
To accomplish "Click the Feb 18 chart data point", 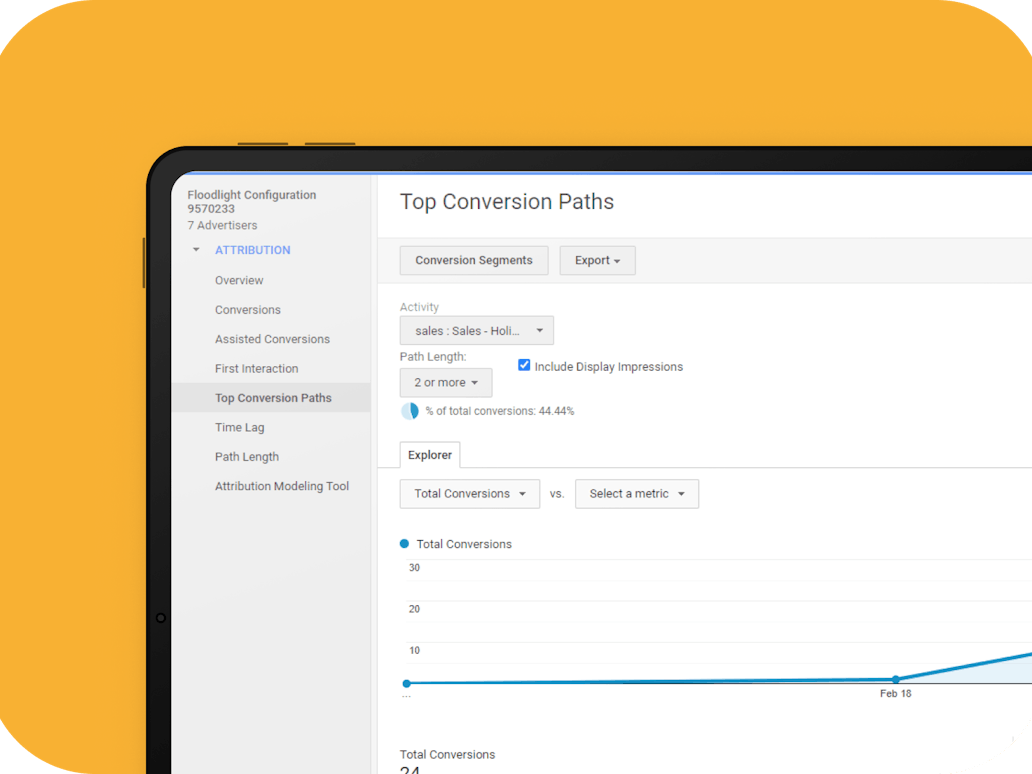I will [x=896, y=680].
